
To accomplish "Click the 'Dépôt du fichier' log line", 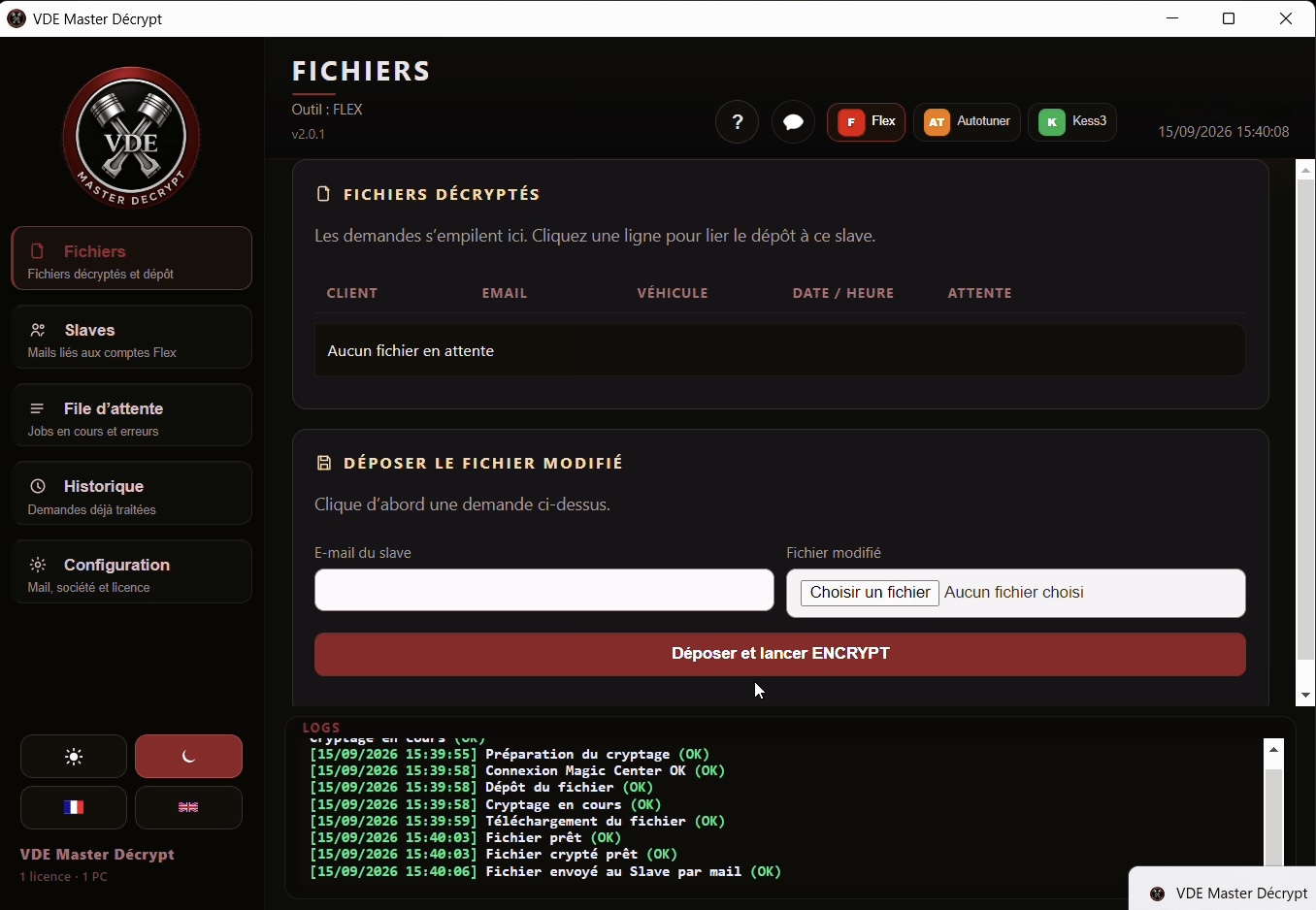I will coord(481,788).
